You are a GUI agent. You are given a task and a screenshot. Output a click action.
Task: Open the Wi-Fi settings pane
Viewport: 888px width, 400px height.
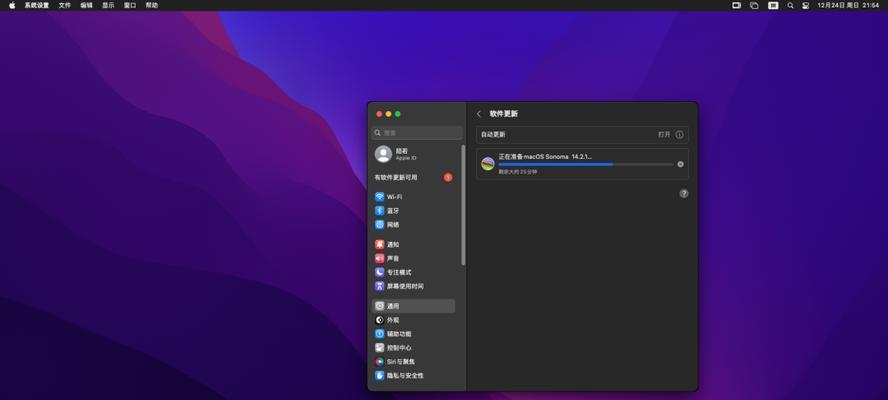(x=413, y=197)
